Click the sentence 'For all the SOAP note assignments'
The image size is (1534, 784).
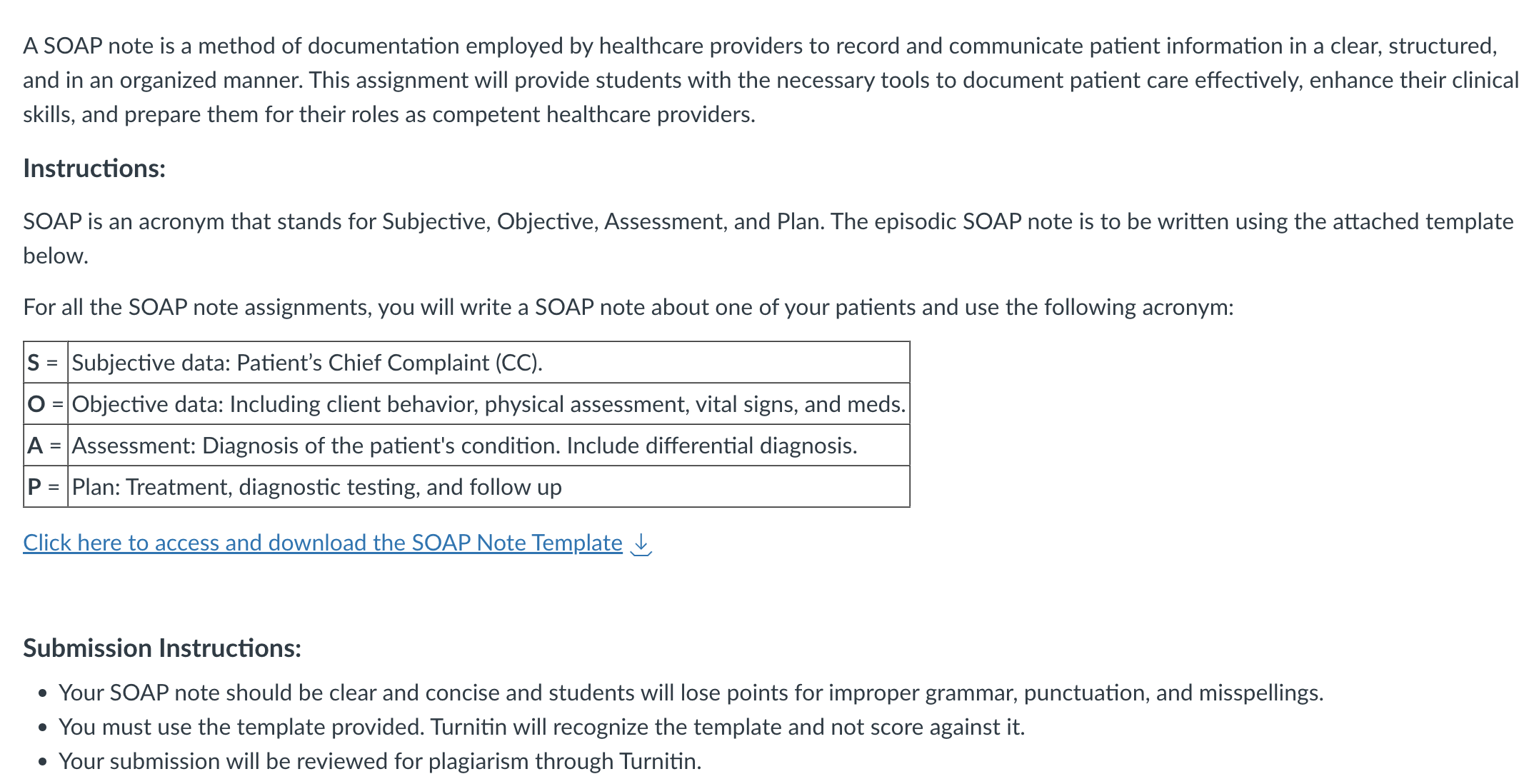coord(628,307)
